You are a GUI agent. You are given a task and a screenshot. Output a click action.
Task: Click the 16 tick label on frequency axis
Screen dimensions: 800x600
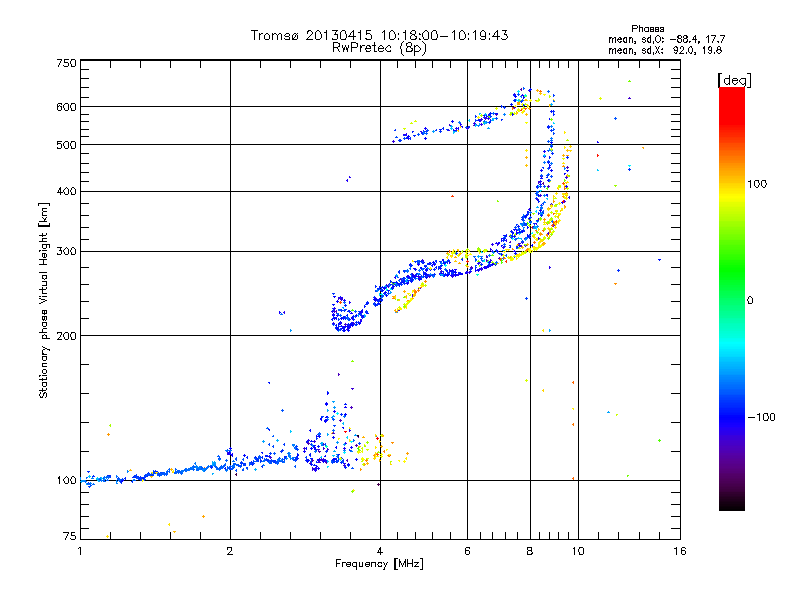pos(680,551)
